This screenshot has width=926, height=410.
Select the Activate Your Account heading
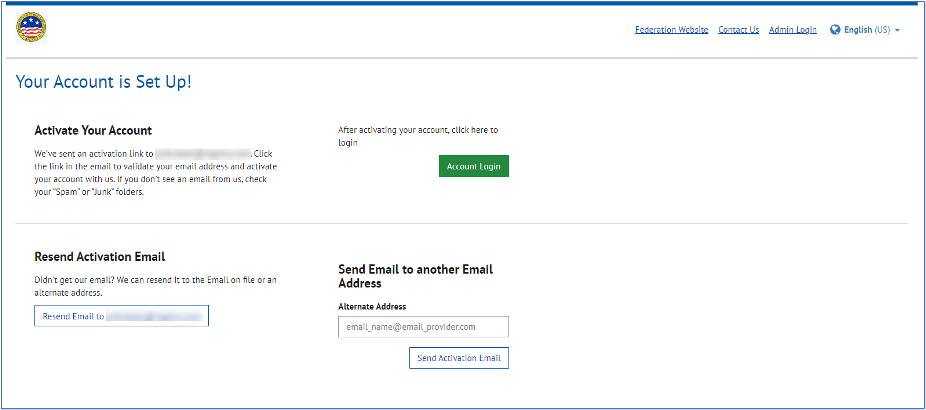(93, 130)
